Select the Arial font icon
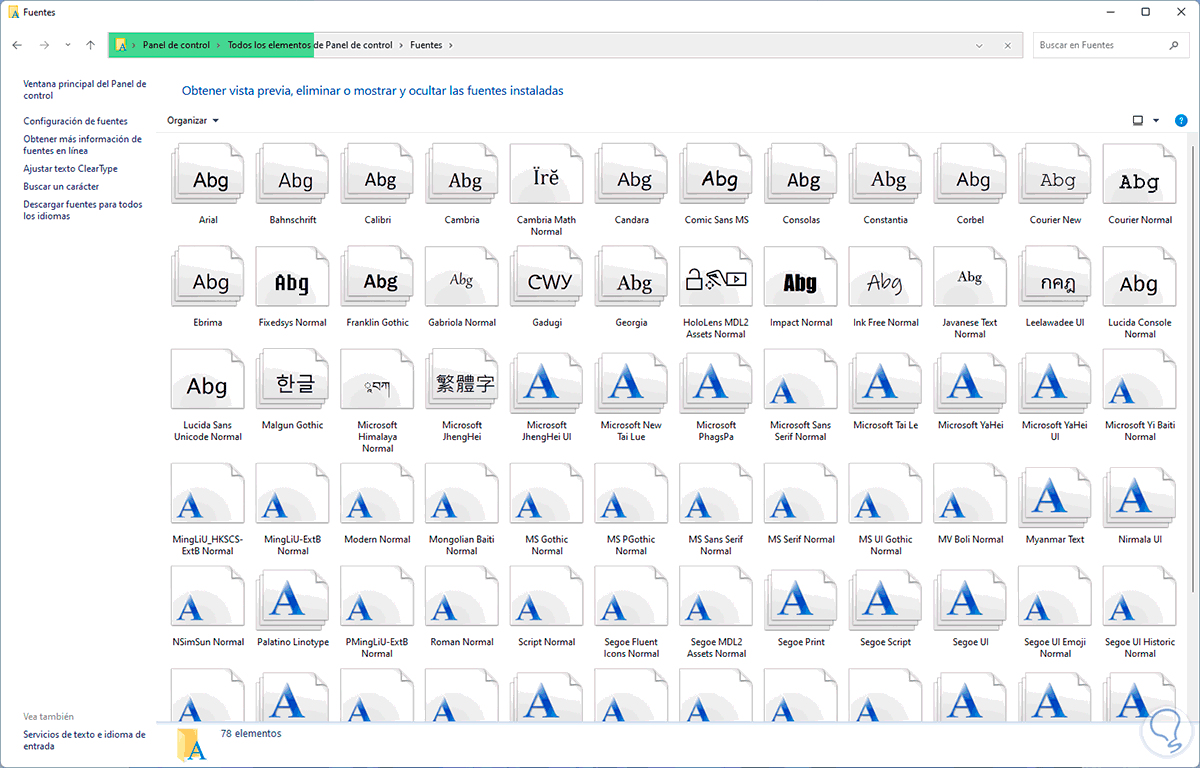This screenshot has width=1200, height=768. (208, 176)
